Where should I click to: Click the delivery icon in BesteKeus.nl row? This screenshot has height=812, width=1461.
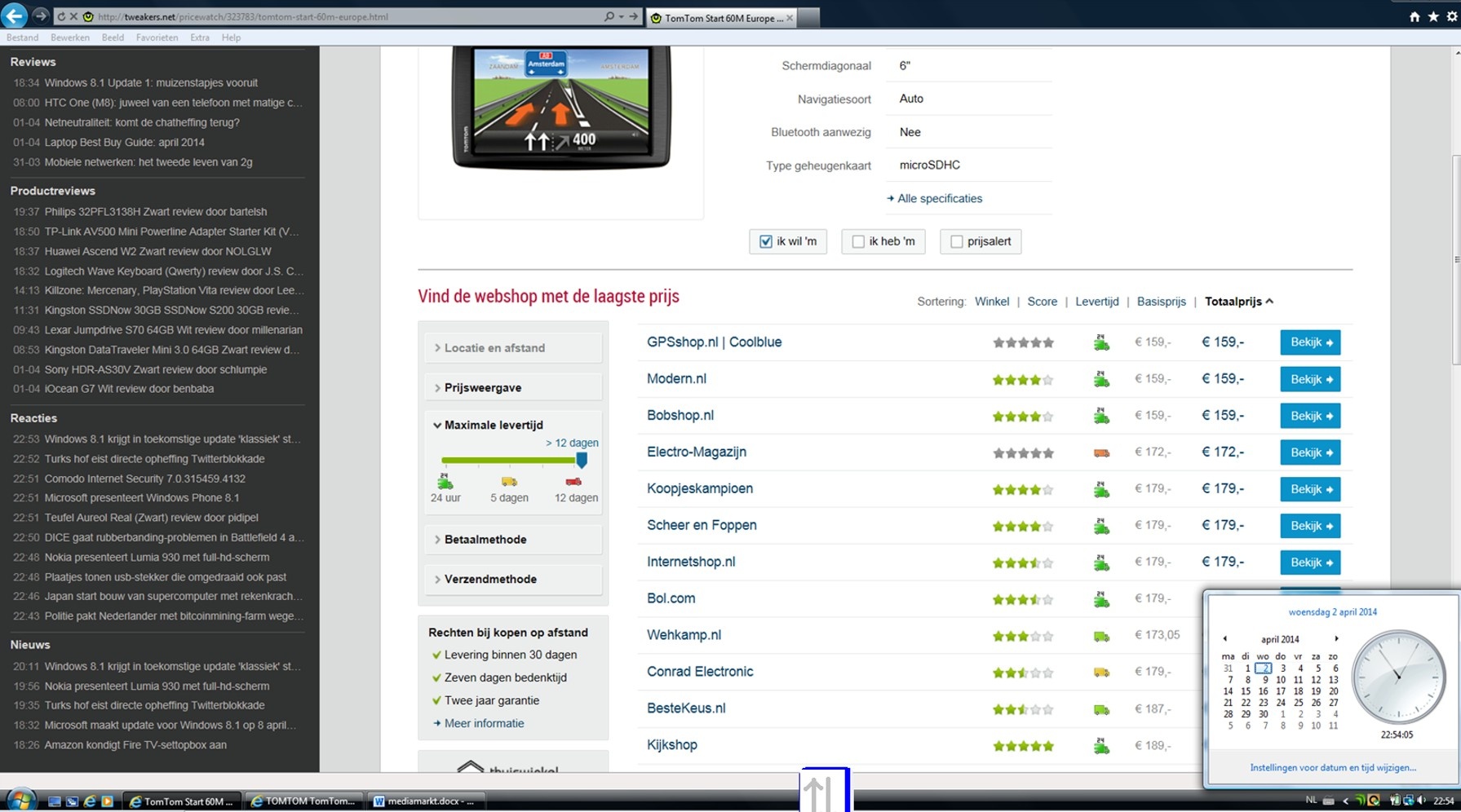tap(1101, 709)
